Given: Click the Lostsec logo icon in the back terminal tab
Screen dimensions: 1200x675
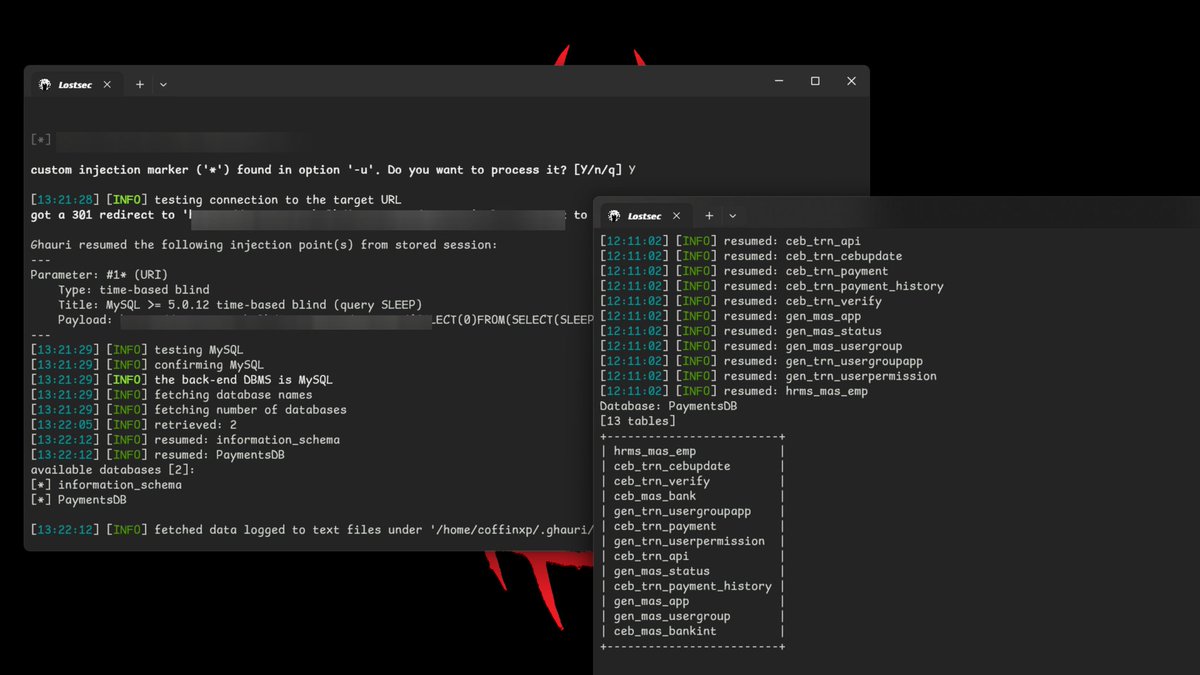Looking at the screenshot, I should [x=44, y=85].
